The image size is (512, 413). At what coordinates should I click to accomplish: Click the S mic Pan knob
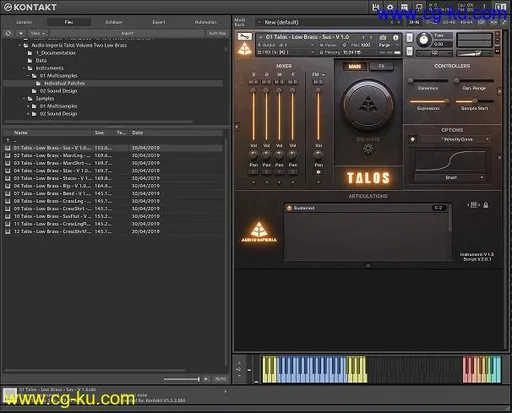tap(253, 155)
